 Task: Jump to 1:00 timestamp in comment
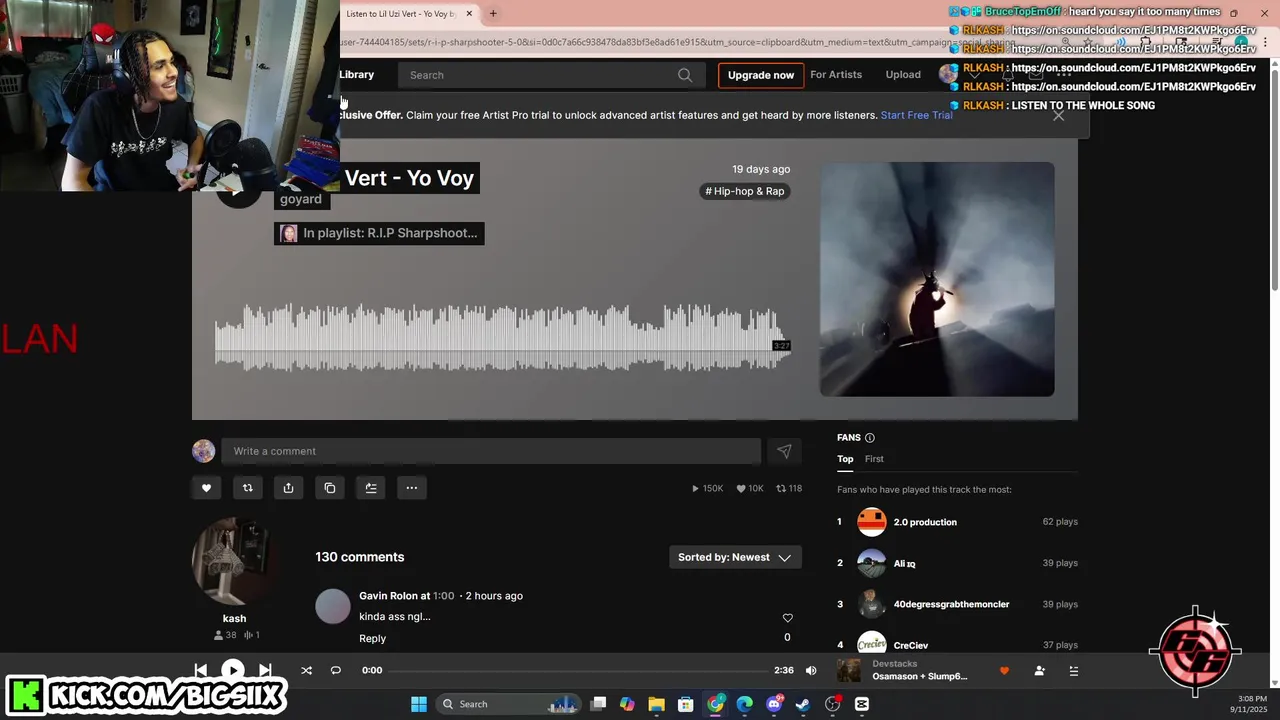pos(443,596)
